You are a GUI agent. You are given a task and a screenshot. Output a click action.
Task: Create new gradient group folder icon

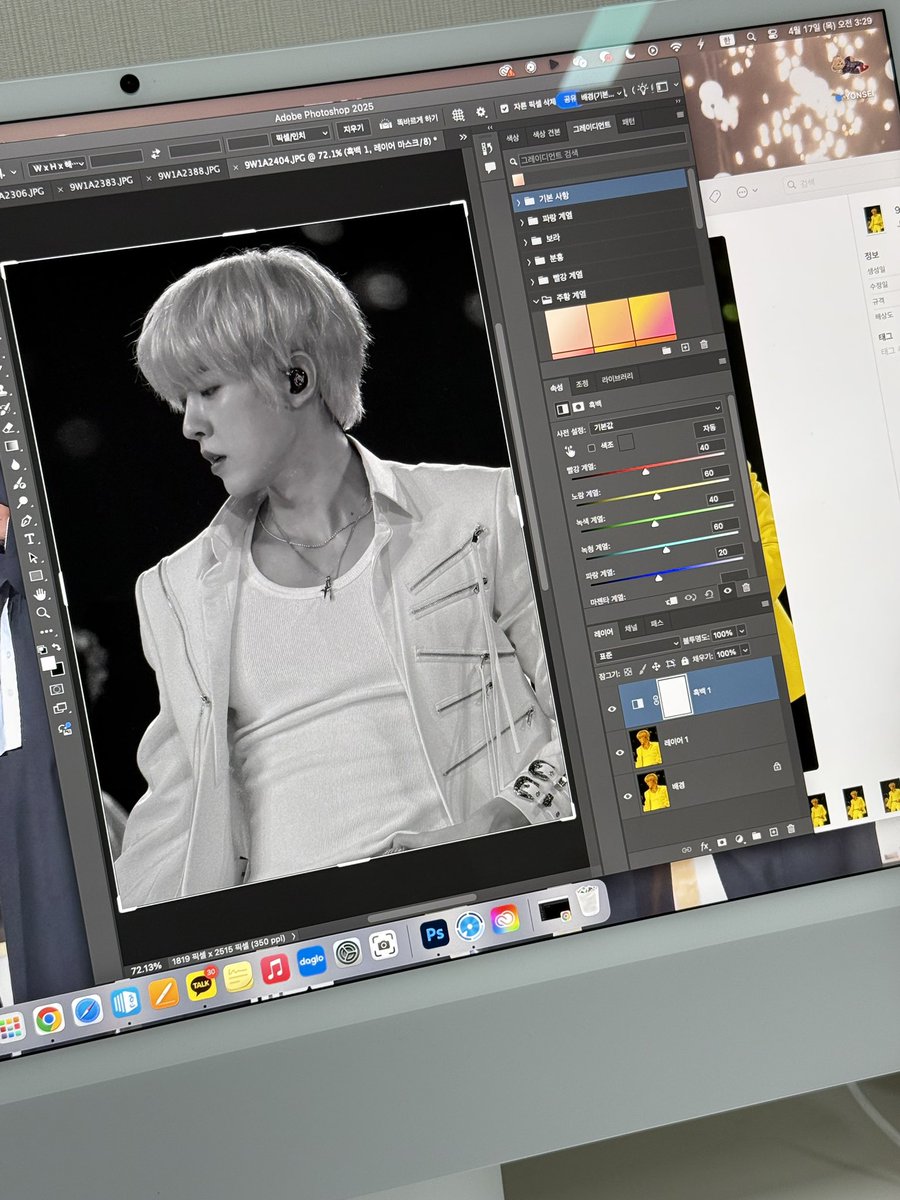(666, 350)
